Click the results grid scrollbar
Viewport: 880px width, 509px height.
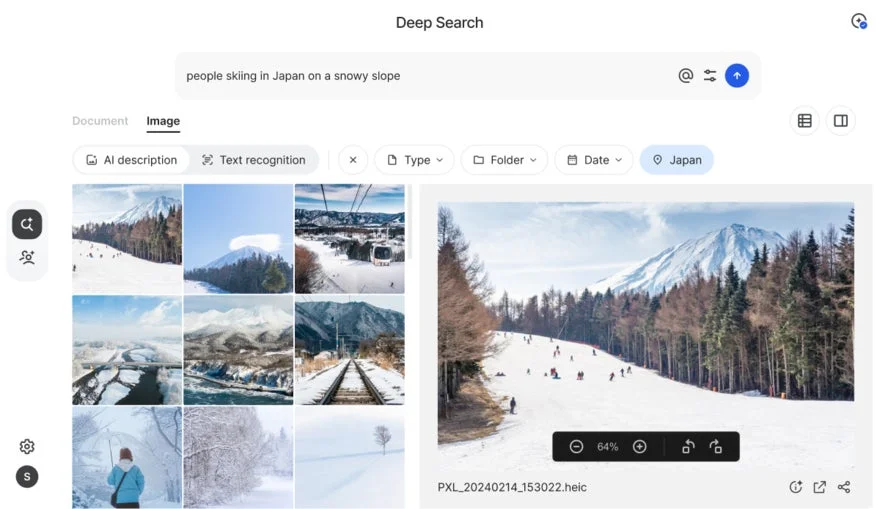click(410, 222)
